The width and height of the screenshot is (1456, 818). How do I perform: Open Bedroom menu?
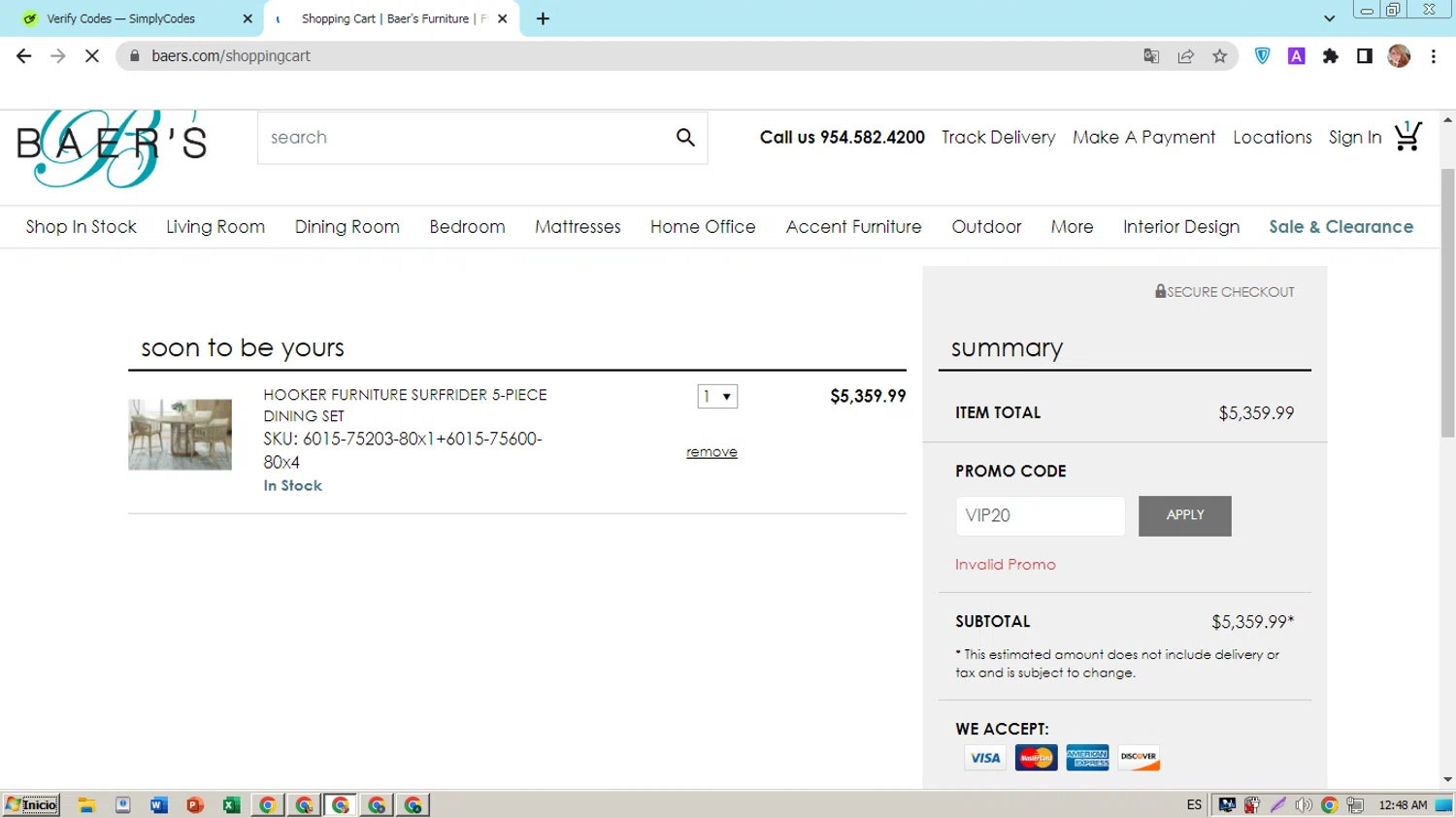467,227
